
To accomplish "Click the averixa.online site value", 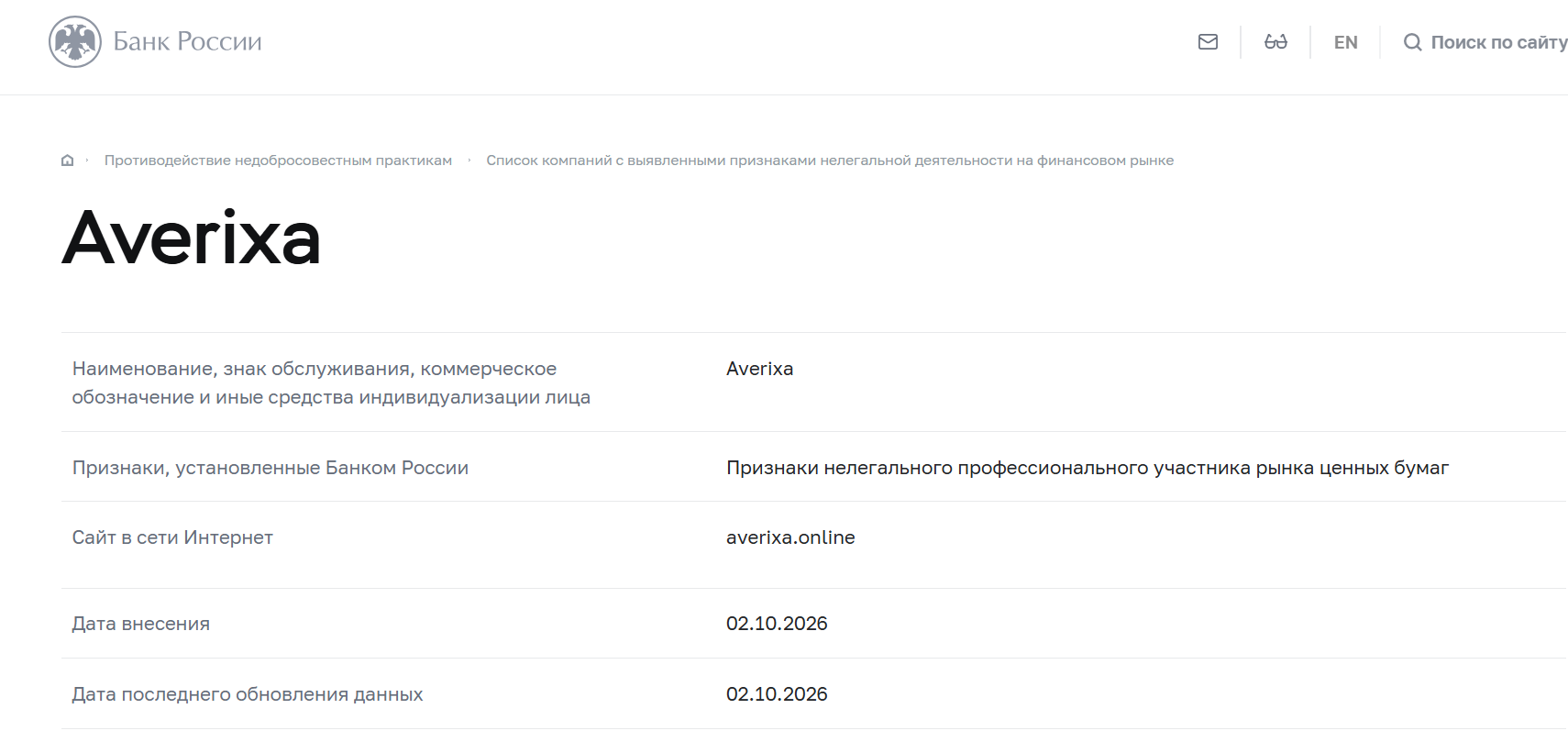I will pos(790,537).
